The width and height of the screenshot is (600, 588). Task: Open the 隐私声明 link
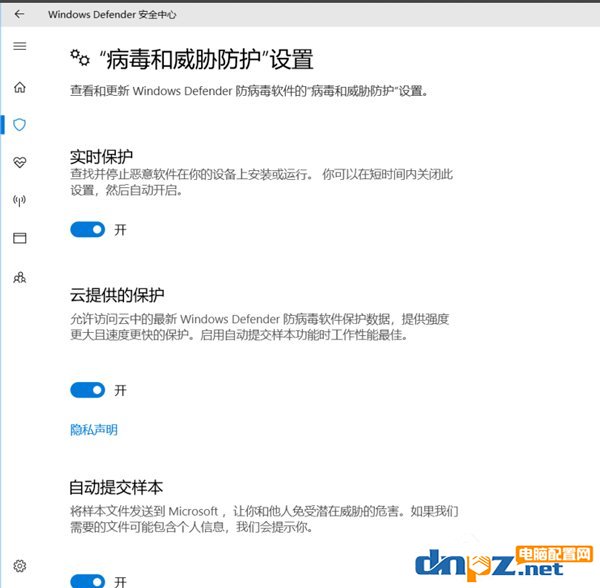94,430
